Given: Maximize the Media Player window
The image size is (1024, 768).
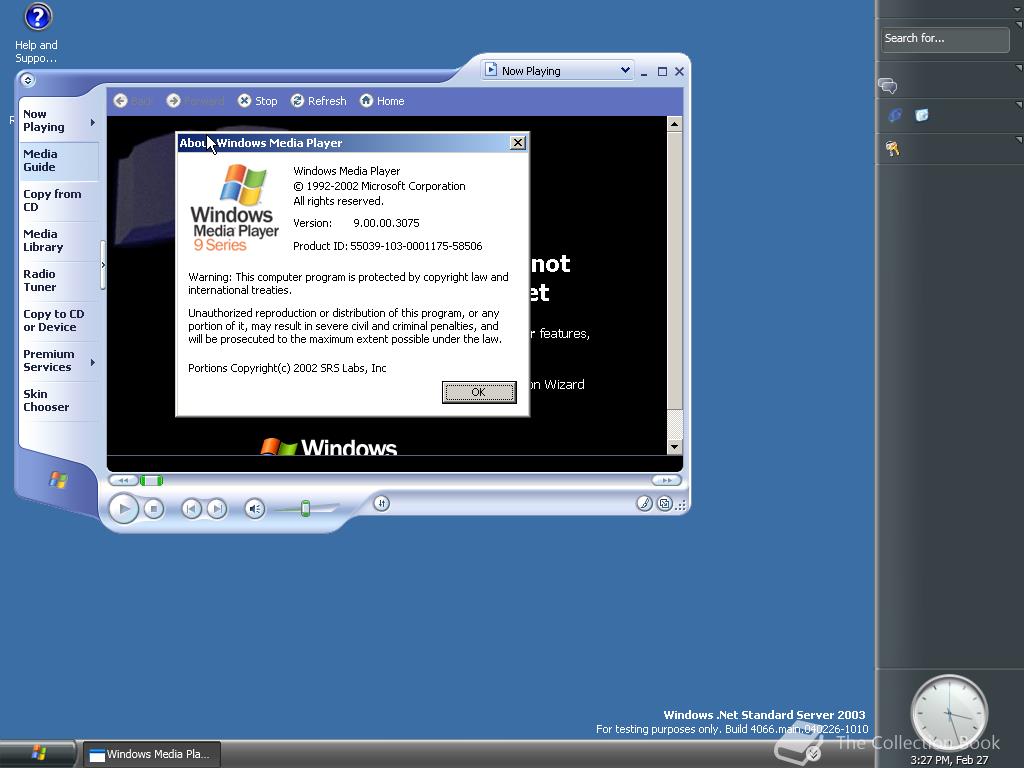Looking at the screenshot, I should pyautogui.click(x=662, y=72).
